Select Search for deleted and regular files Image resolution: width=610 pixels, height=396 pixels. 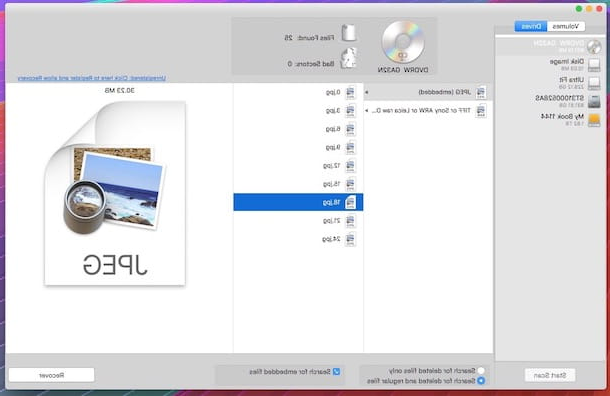tap(481, 381)
